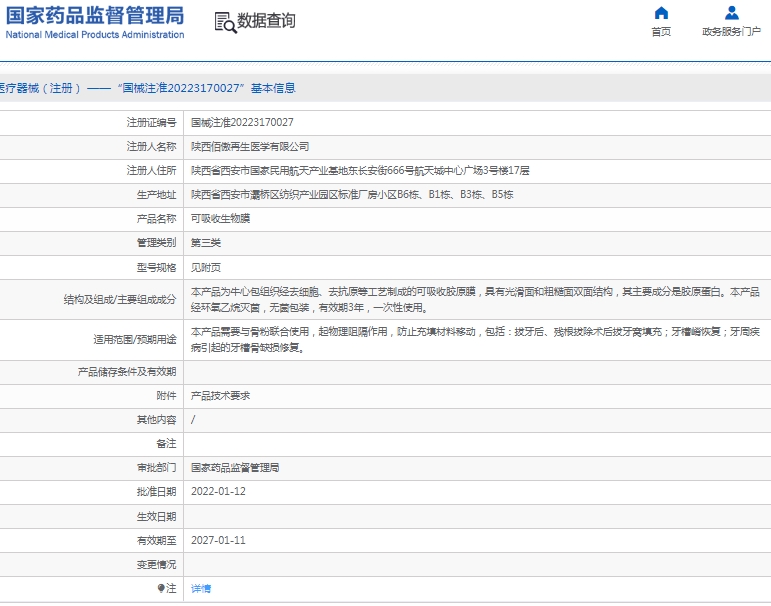Click structure description starting 本产品为牛心包组织
This screenshot has width=771, height=606.
click(475, 300)
